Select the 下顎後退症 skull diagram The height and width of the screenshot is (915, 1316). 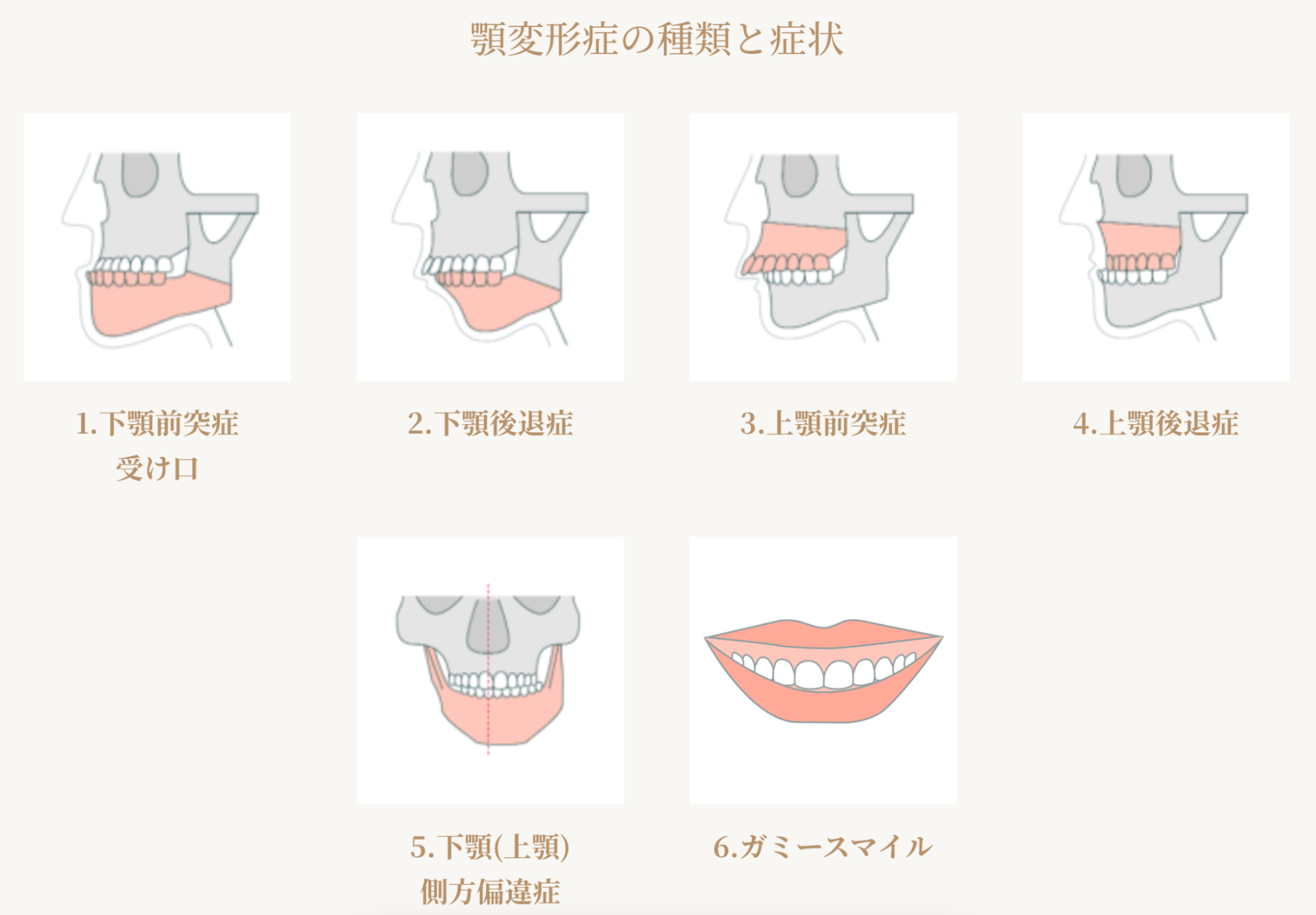pos(490,247)
